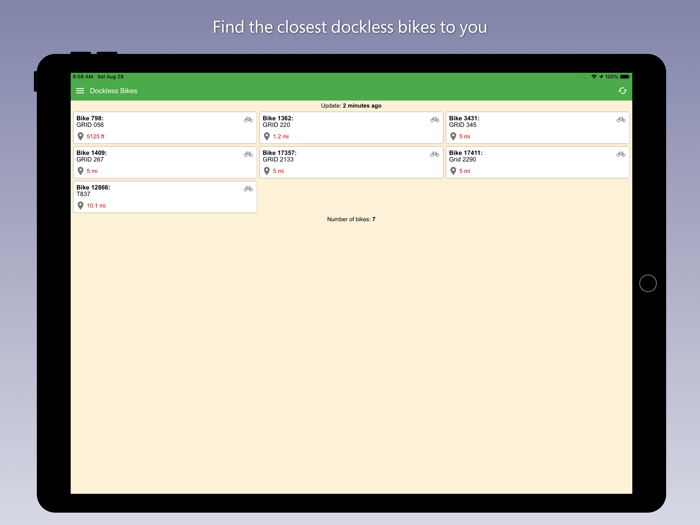This screenshot has width=700, height=525.
Task: Click the location pin on Bike 17411 card
Action: click(x=453, y=171)
